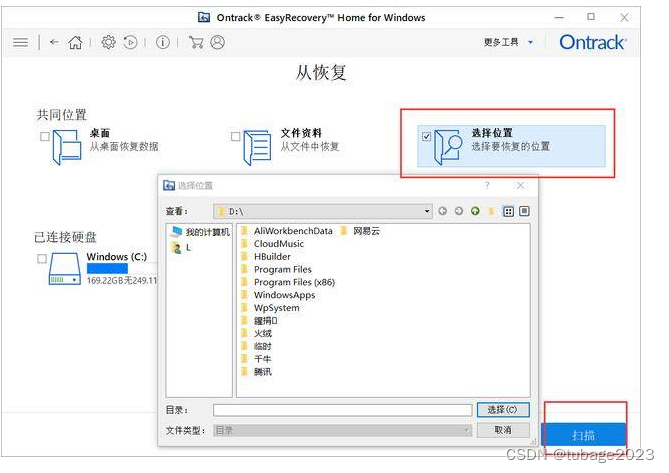
Task: Select the 网易云 folder
Action: pyautogui.click(x=361, y=231)
